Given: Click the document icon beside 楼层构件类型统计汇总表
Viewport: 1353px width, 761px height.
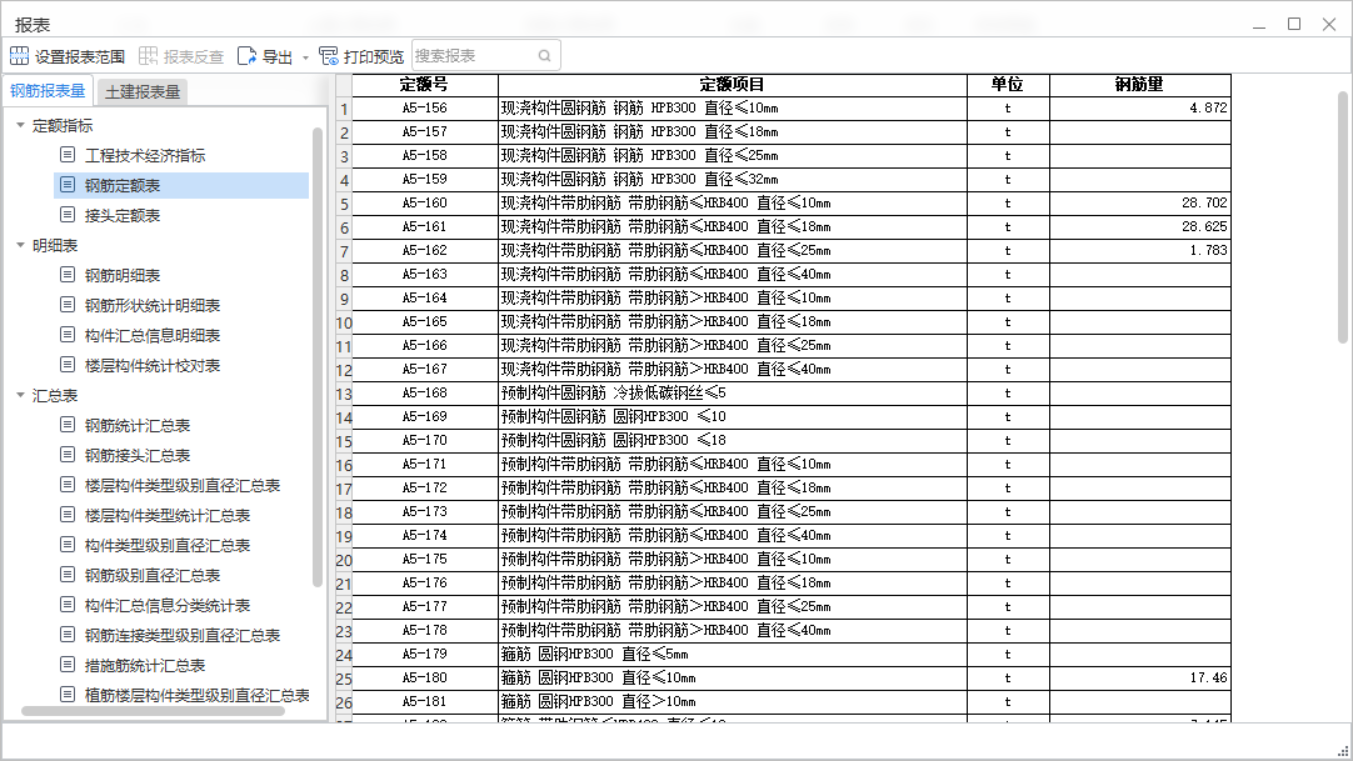Looking at the screenshot, I should (67, 515).
